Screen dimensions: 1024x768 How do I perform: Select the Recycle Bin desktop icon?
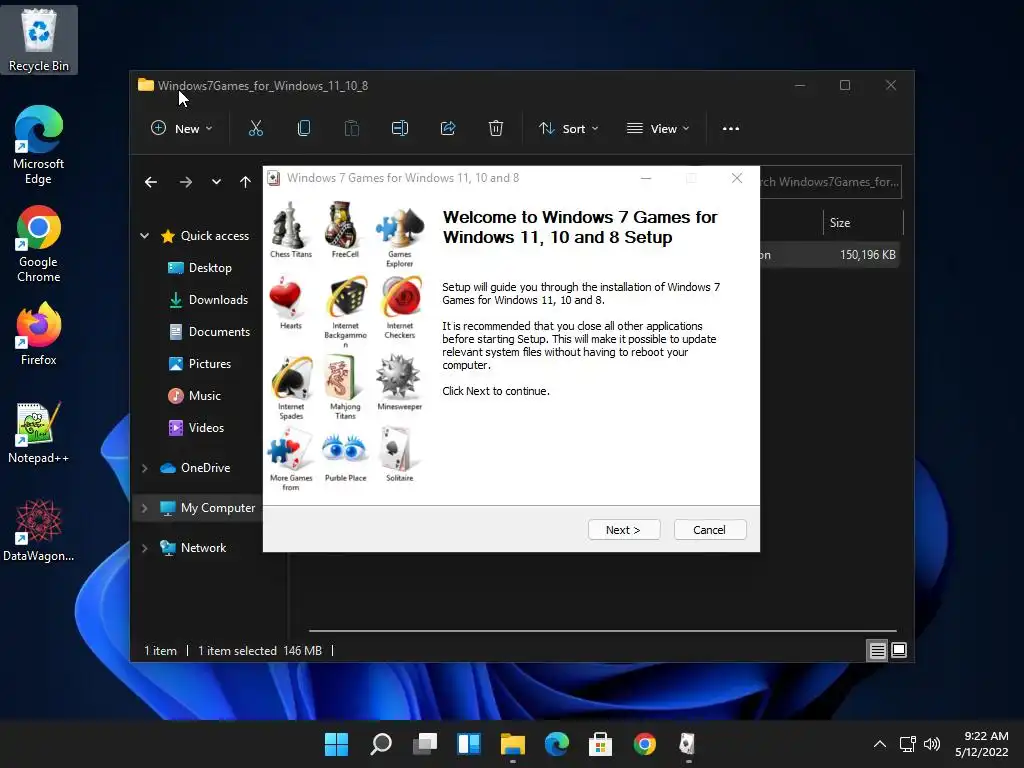pyautogui.click(x=39, y=40)
